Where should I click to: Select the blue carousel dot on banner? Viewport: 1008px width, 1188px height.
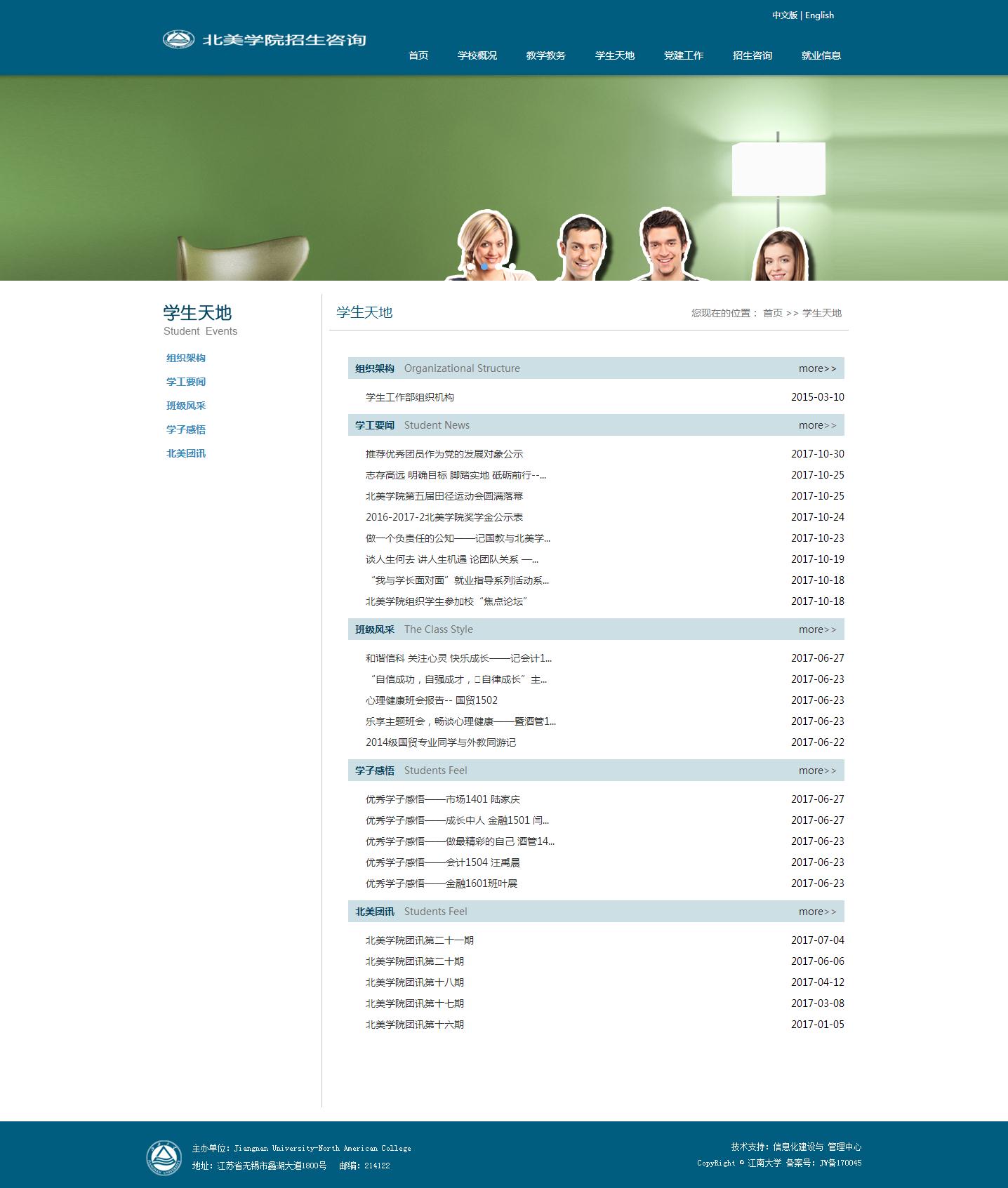click(484, 267)
